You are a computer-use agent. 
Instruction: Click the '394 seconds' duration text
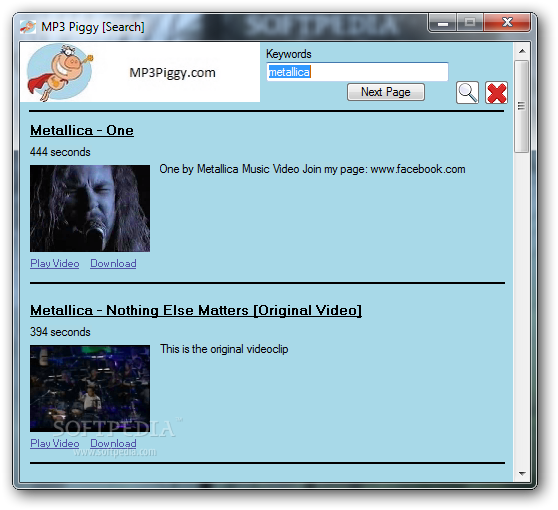[60, 332]
